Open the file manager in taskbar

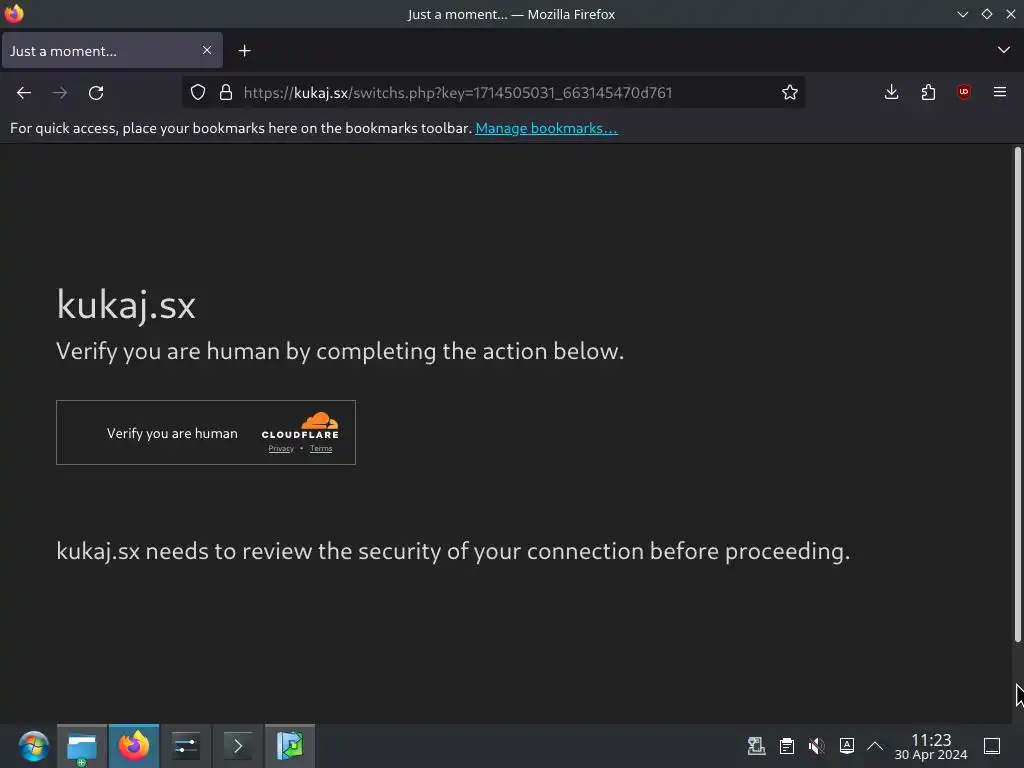click(82, 746)
